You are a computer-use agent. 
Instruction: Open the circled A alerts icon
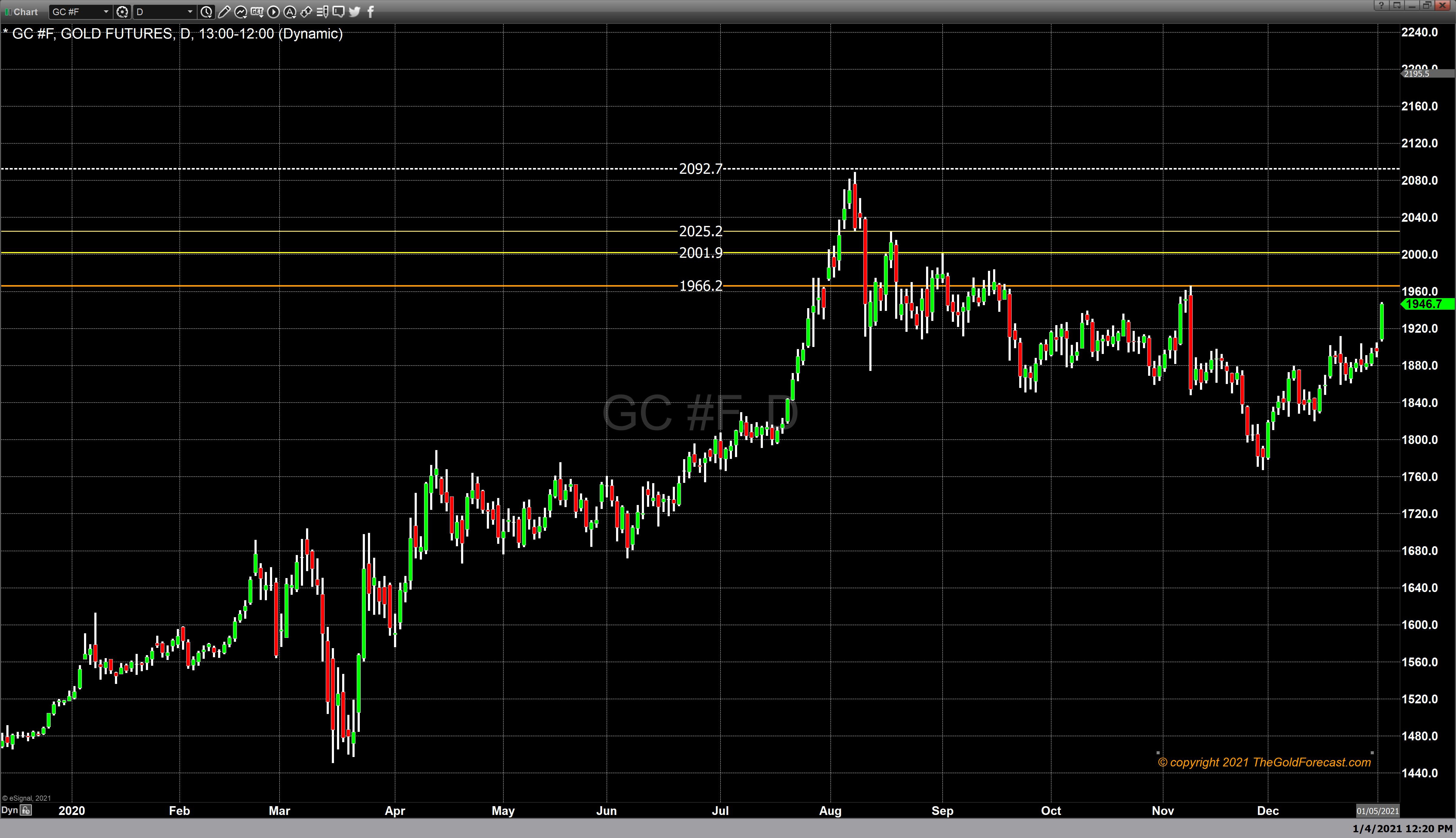click(x=289, y=12)
